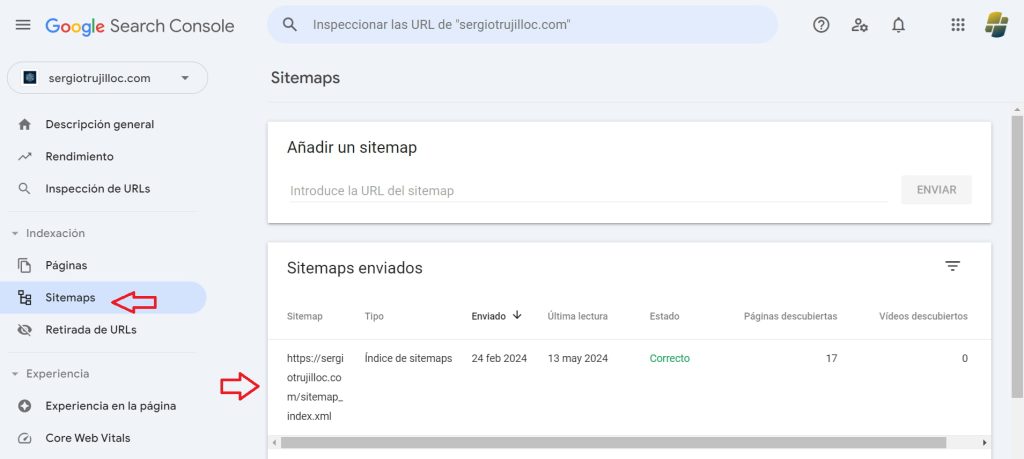Click the search icon beside Inspección de URLs
Viewport: 1024px width, 459px height.
coord(25,189)
